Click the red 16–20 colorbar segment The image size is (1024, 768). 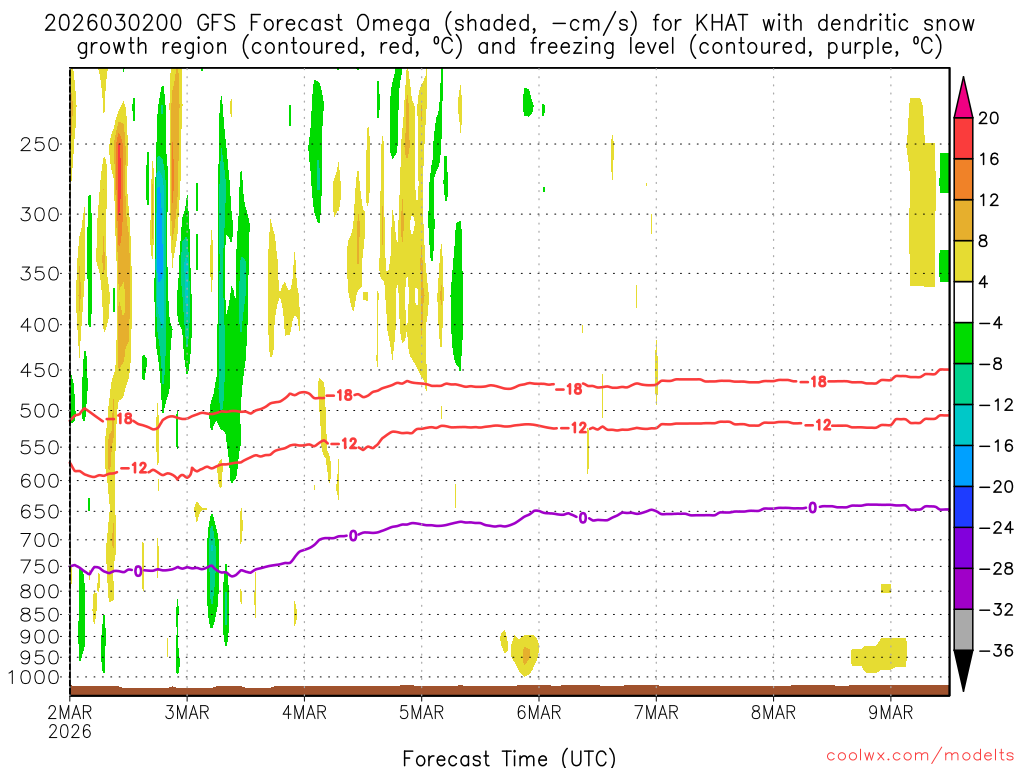click(963, 138)
